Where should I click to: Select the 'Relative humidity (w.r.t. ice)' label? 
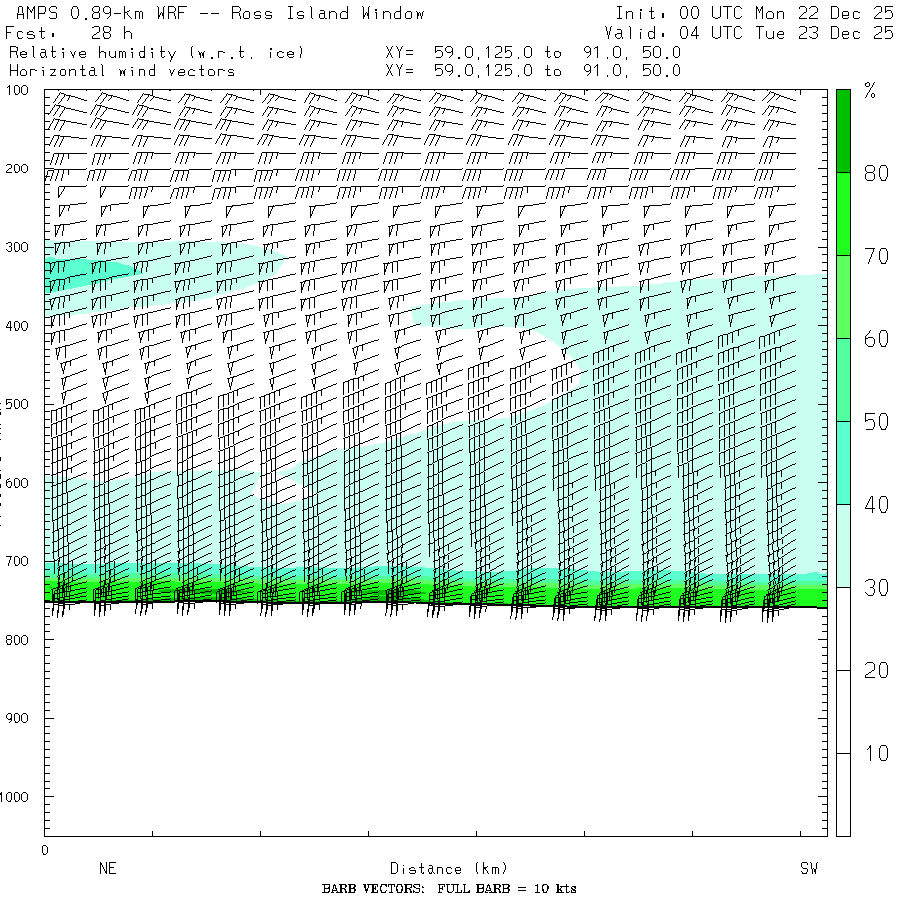[x=156, y=53]
